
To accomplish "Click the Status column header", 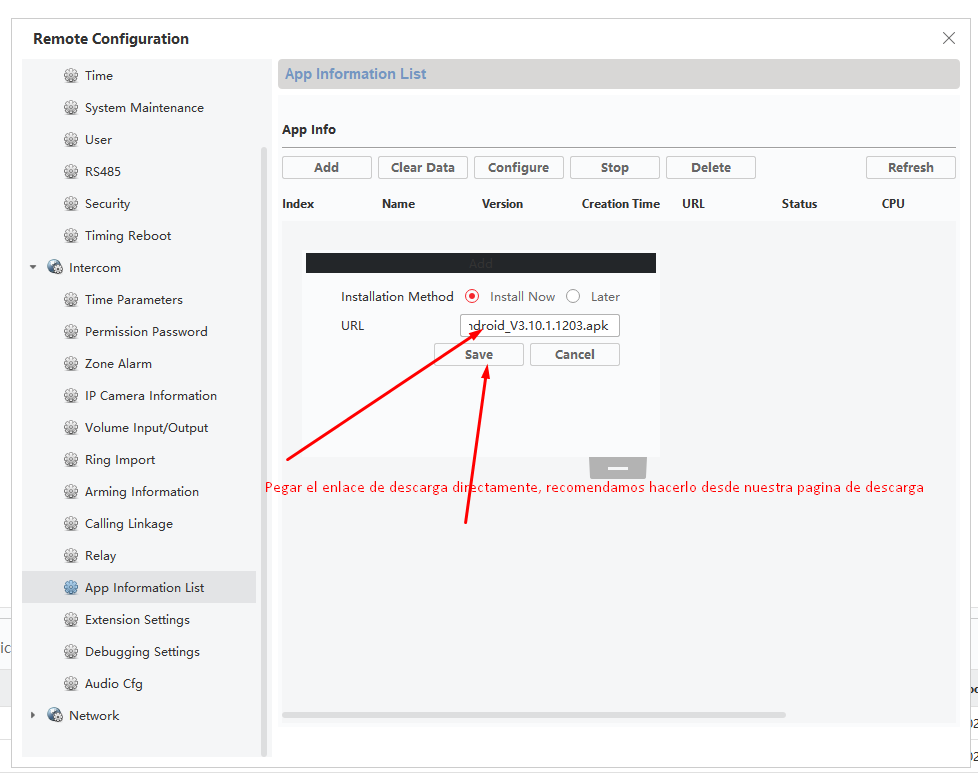I will click(x=799, y=203).
